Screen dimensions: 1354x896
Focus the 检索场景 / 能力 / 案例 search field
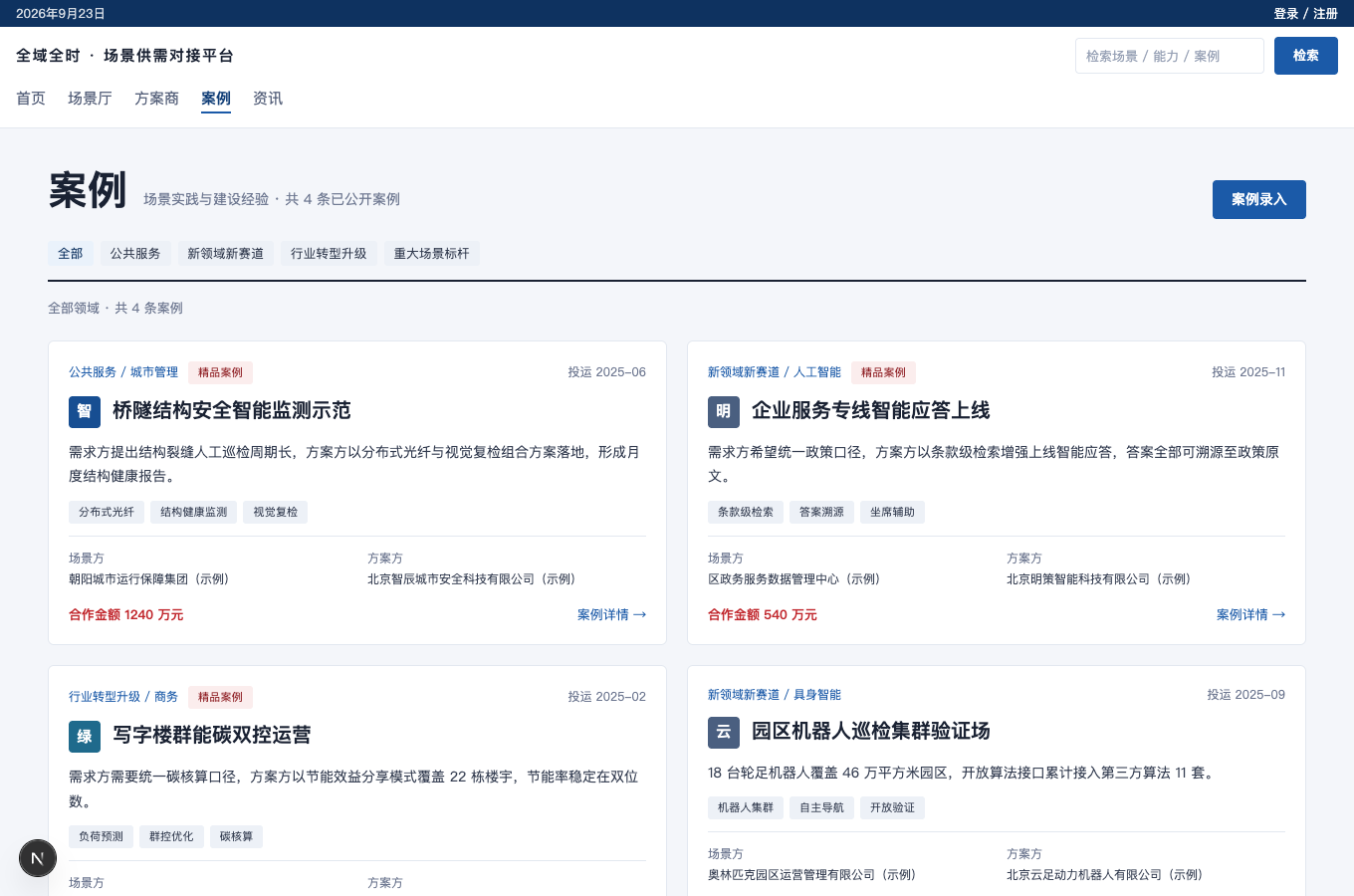pos(1170,56)
